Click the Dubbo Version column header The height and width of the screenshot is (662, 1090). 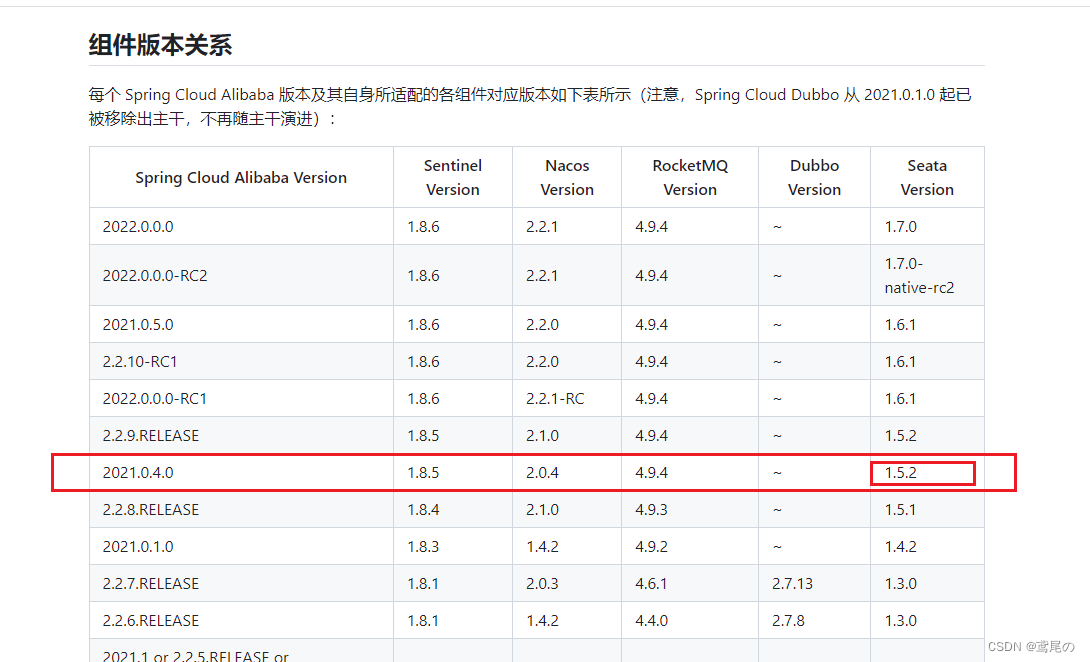[814, 177]
